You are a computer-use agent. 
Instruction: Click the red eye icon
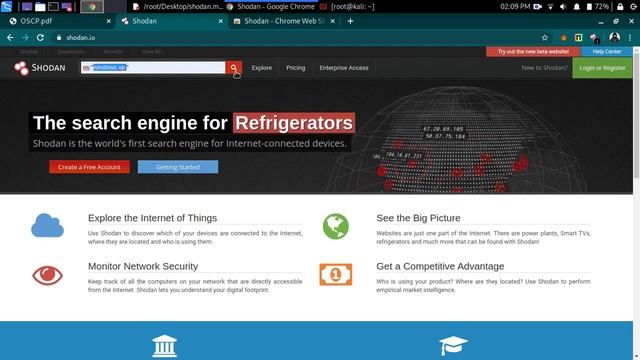(x=47, y=275)
